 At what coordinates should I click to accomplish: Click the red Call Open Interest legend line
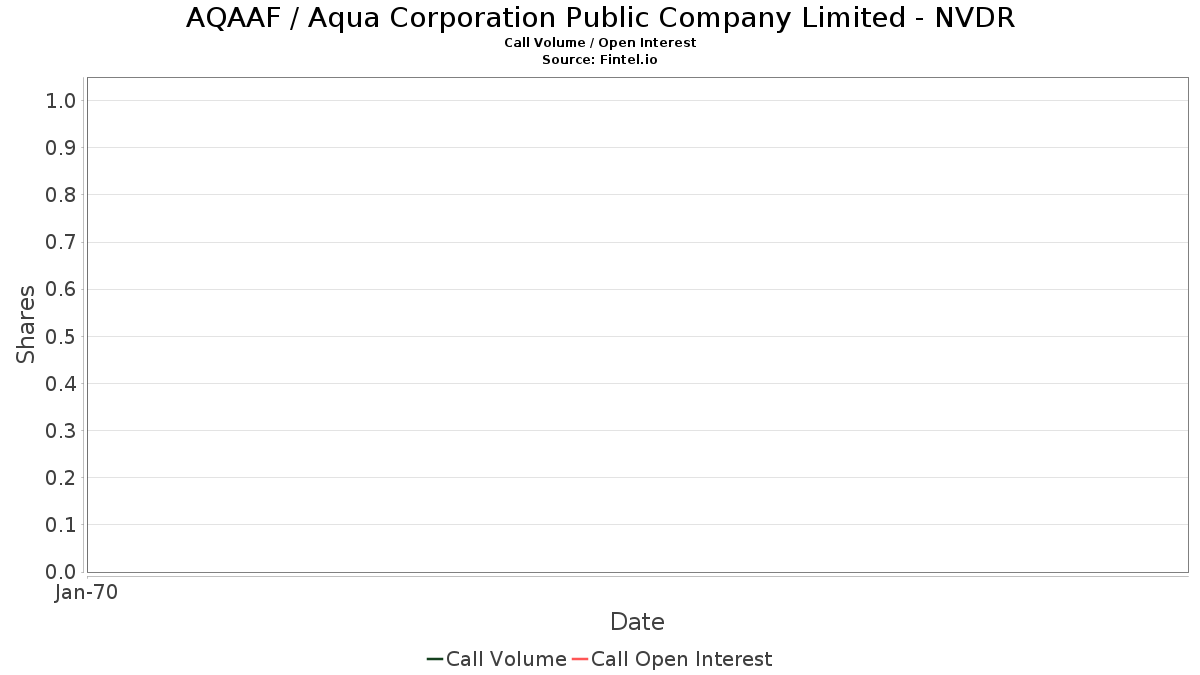(x=580, y=659)
